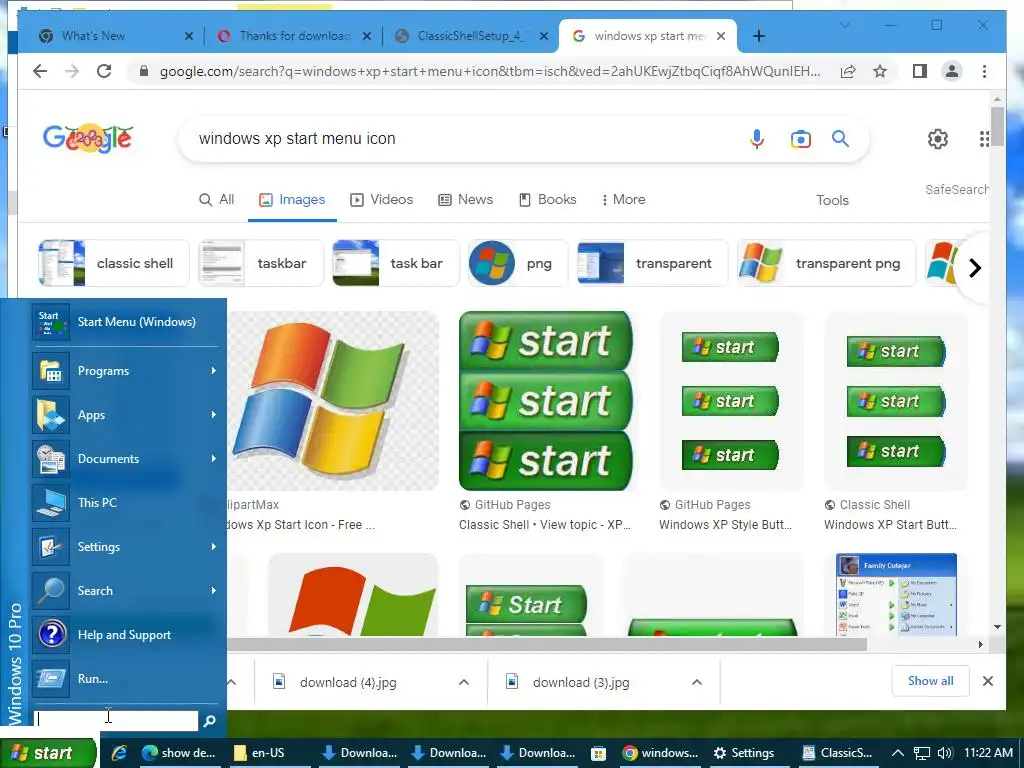1024x768 pixels.
Task: Open the three green start buttons thumbnail
Action: pos(545,400)
